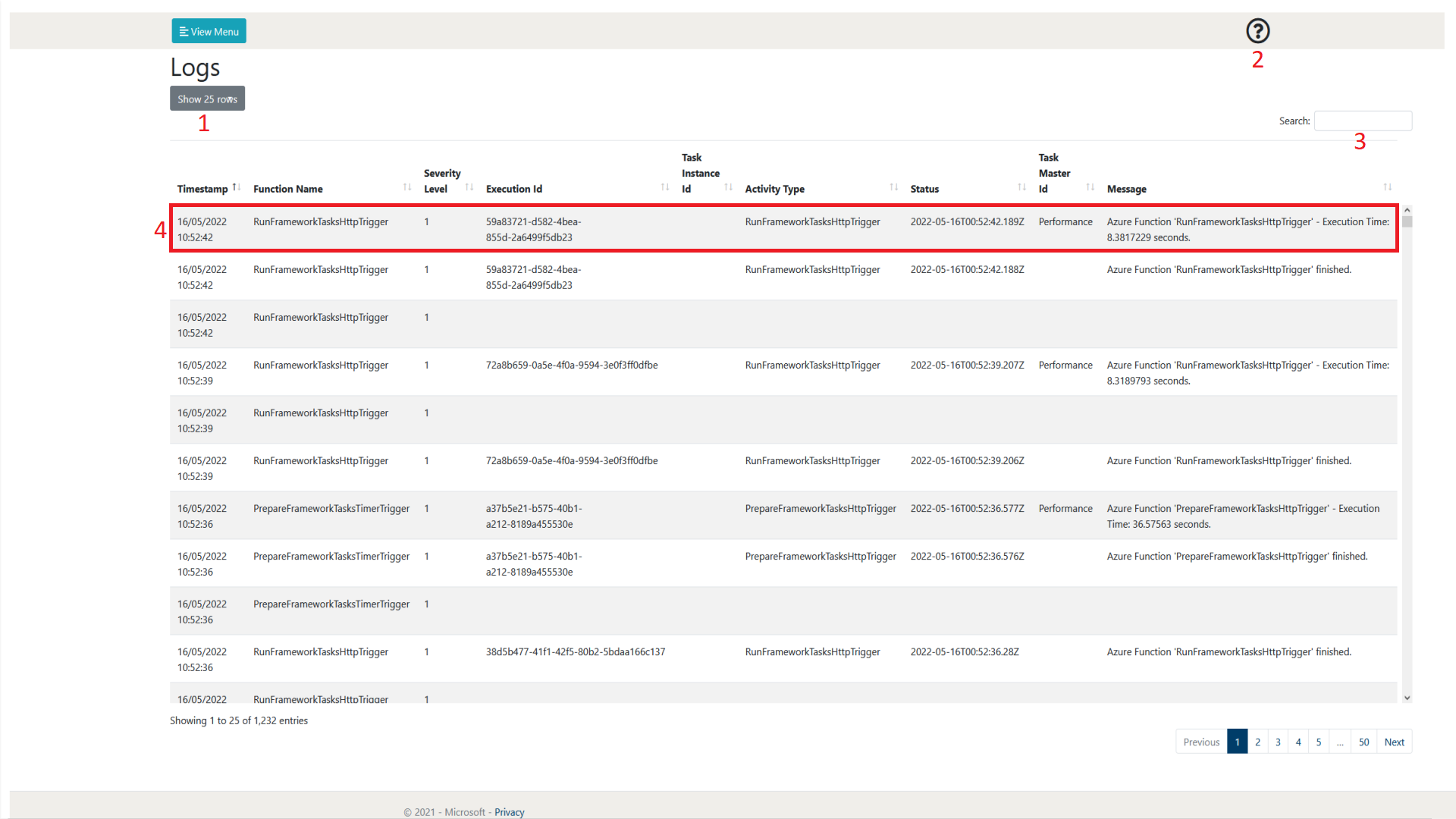Screen dimensions: 1456x819
Task: Jump to page 50 of logs
Action: click(x=1363, y=742)
